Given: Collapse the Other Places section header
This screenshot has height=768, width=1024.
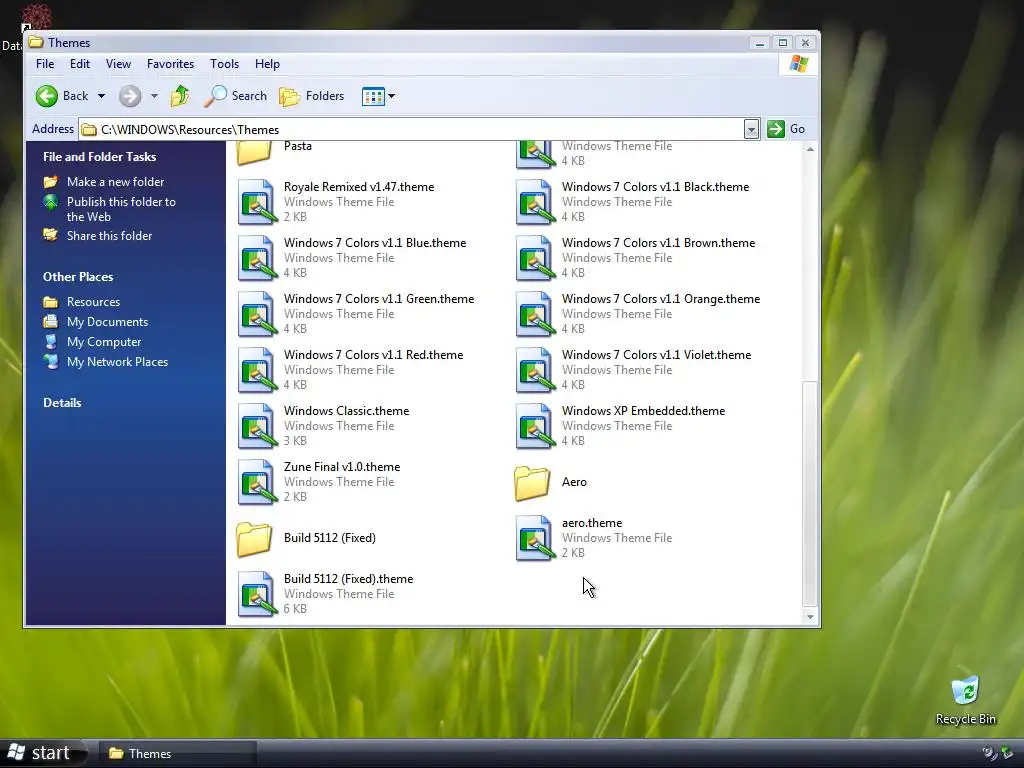Looking at the screenshot, I should point(78,277).
